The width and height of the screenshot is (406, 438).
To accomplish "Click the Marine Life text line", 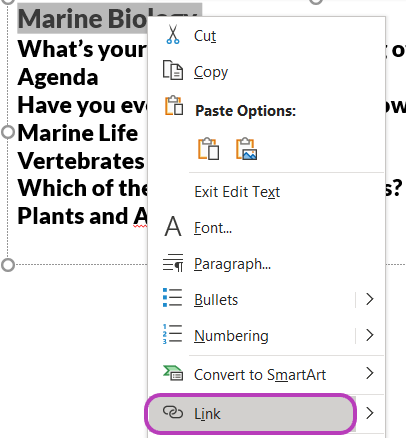I will tap(78, 133).
